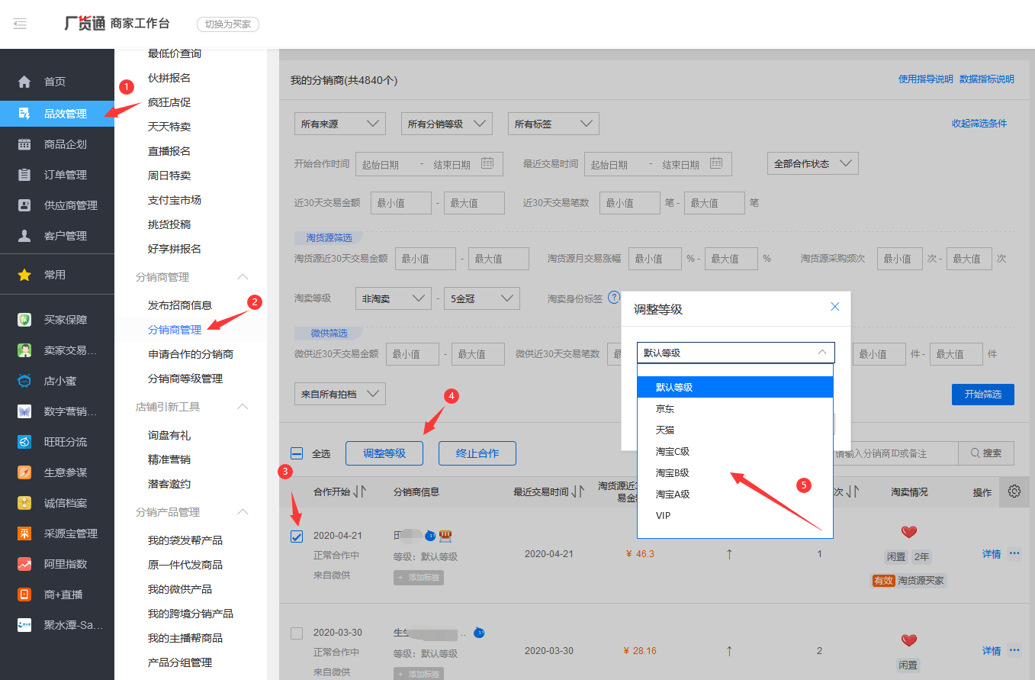Click the blue 开始筛选 button
Viewport: 1035px width, 680px height.
(x=982, y=394)
